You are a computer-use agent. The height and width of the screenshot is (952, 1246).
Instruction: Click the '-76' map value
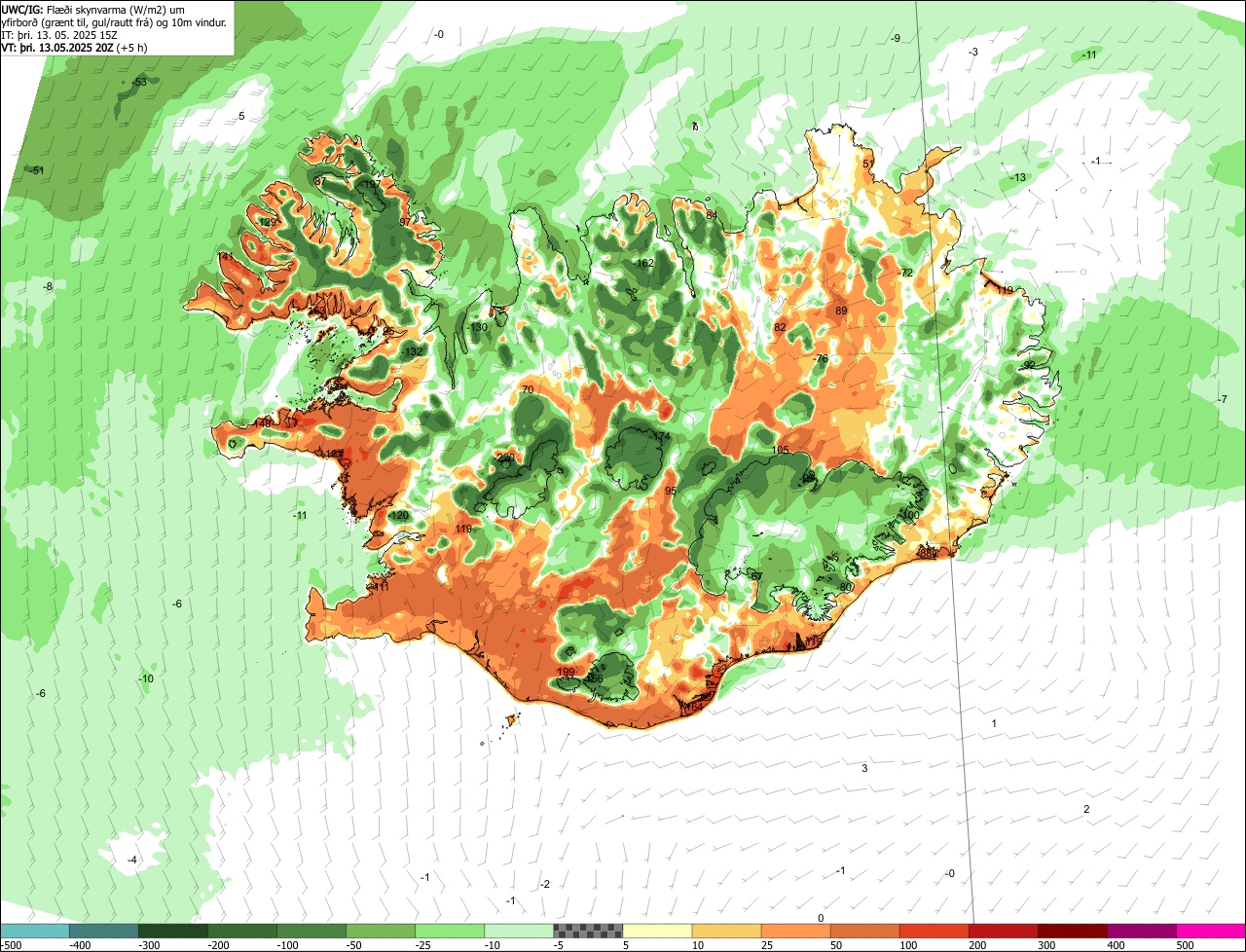click(821, 359)
